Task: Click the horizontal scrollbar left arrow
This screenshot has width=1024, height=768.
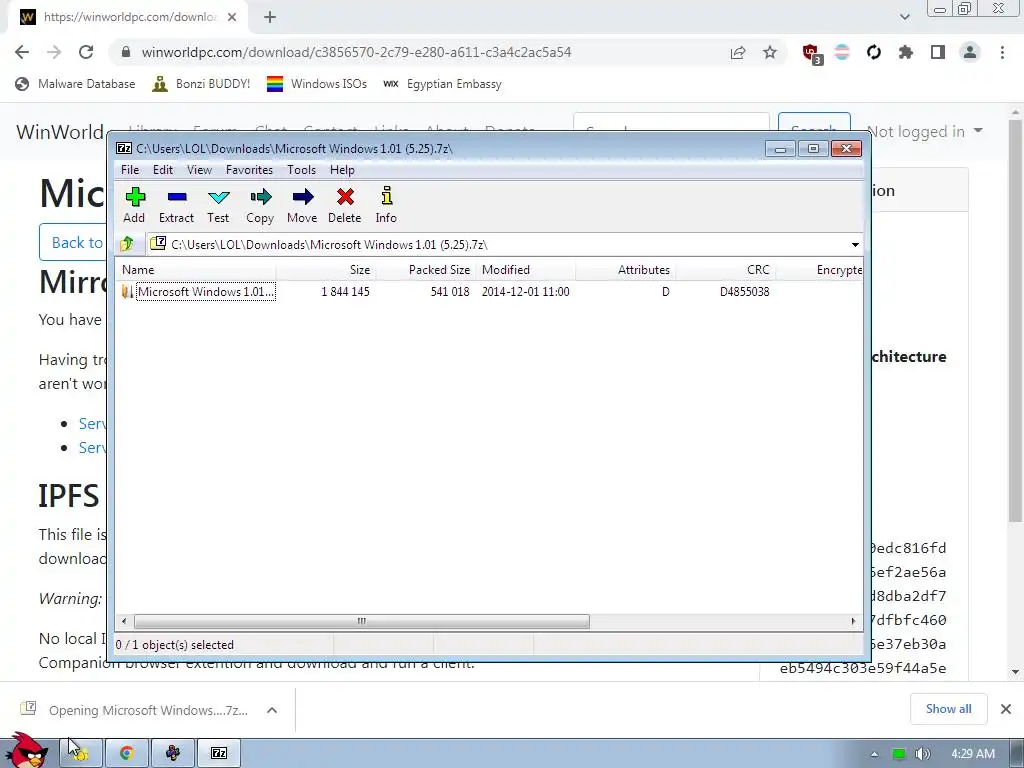Action: (x=124, y=621)
